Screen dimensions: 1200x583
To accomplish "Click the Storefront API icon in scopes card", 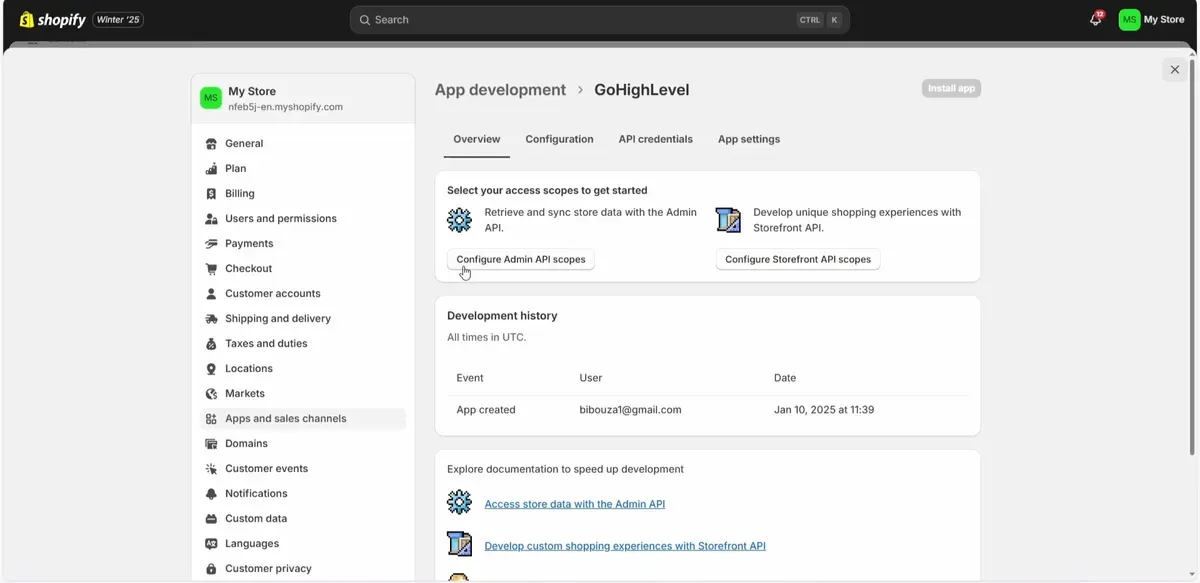I will (x=728, y=220).
